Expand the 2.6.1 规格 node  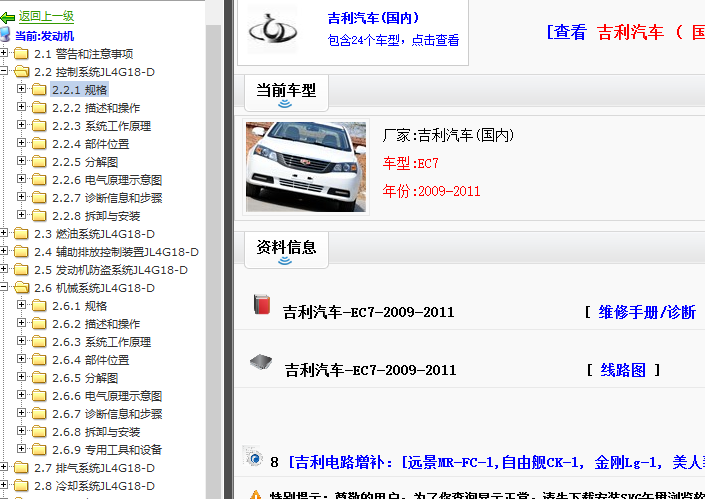click(x=21, y=305)
